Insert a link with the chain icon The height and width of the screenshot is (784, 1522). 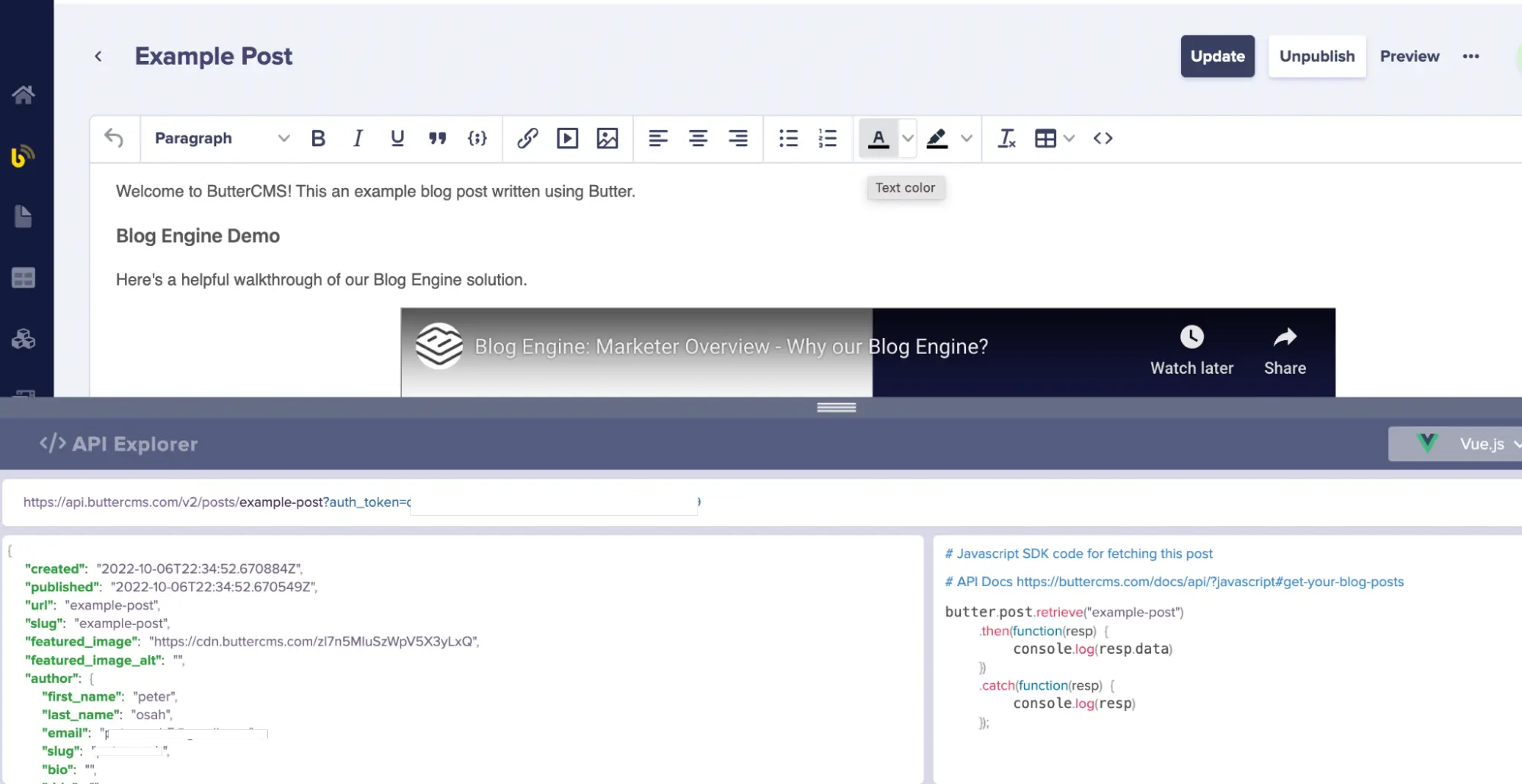point(528,138)
